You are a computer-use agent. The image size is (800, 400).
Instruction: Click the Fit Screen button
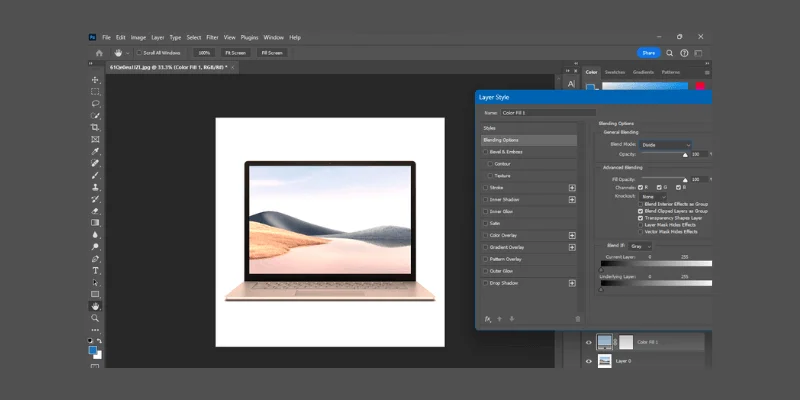click(x=235, y=53)
